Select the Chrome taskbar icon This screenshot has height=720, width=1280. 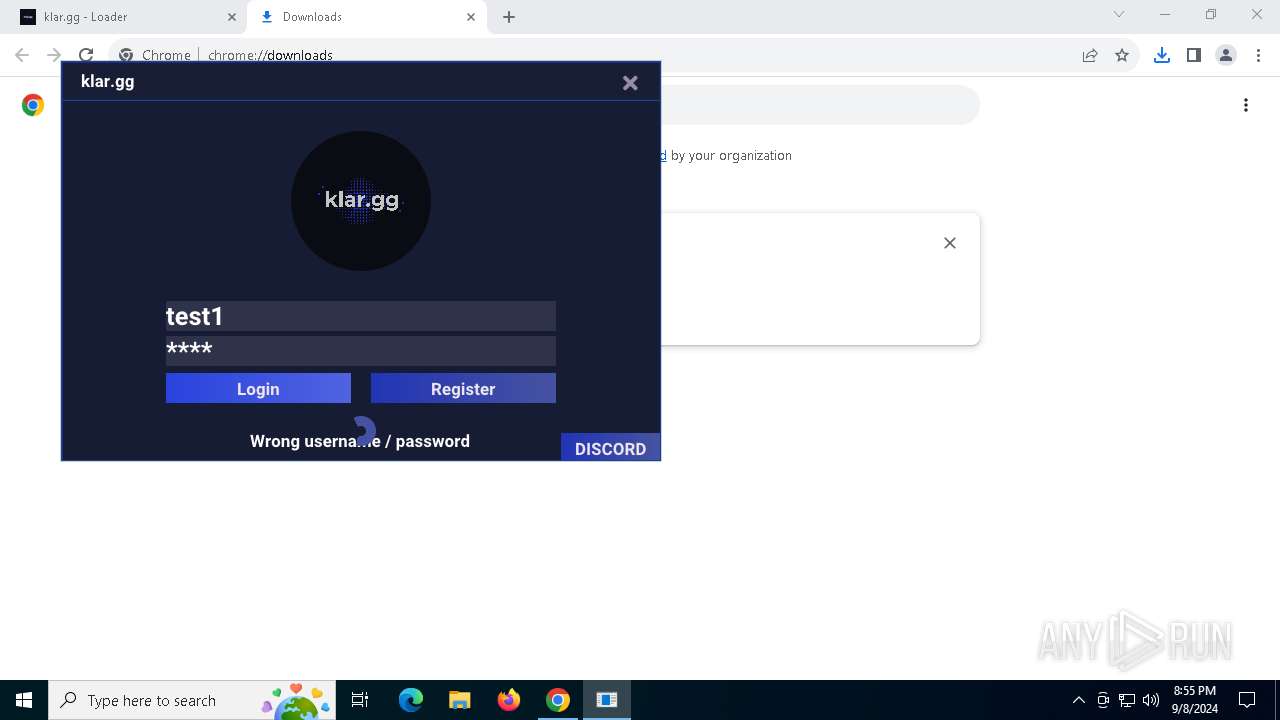(558, 700)
